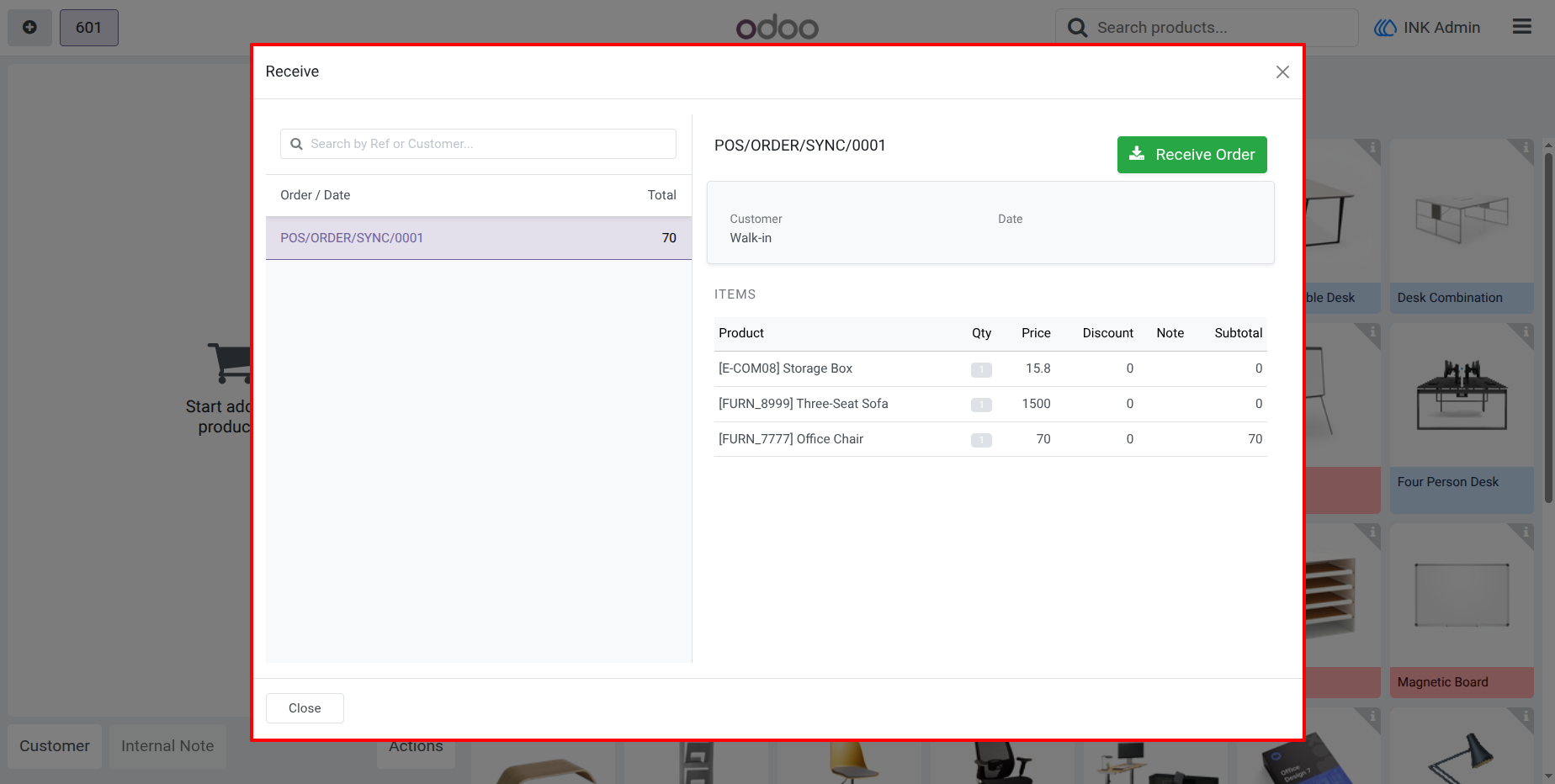Click the Receive Order button
Screen dimensions: 1555x784
tap(1191, 155)
